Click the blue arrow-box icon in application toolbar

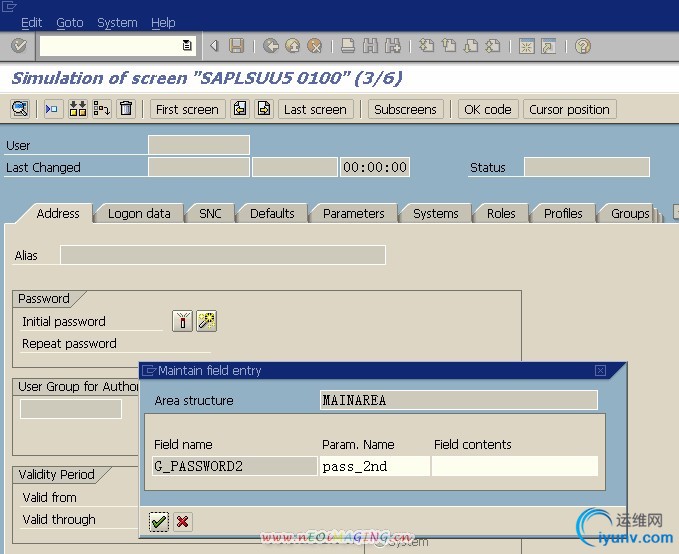52,109
